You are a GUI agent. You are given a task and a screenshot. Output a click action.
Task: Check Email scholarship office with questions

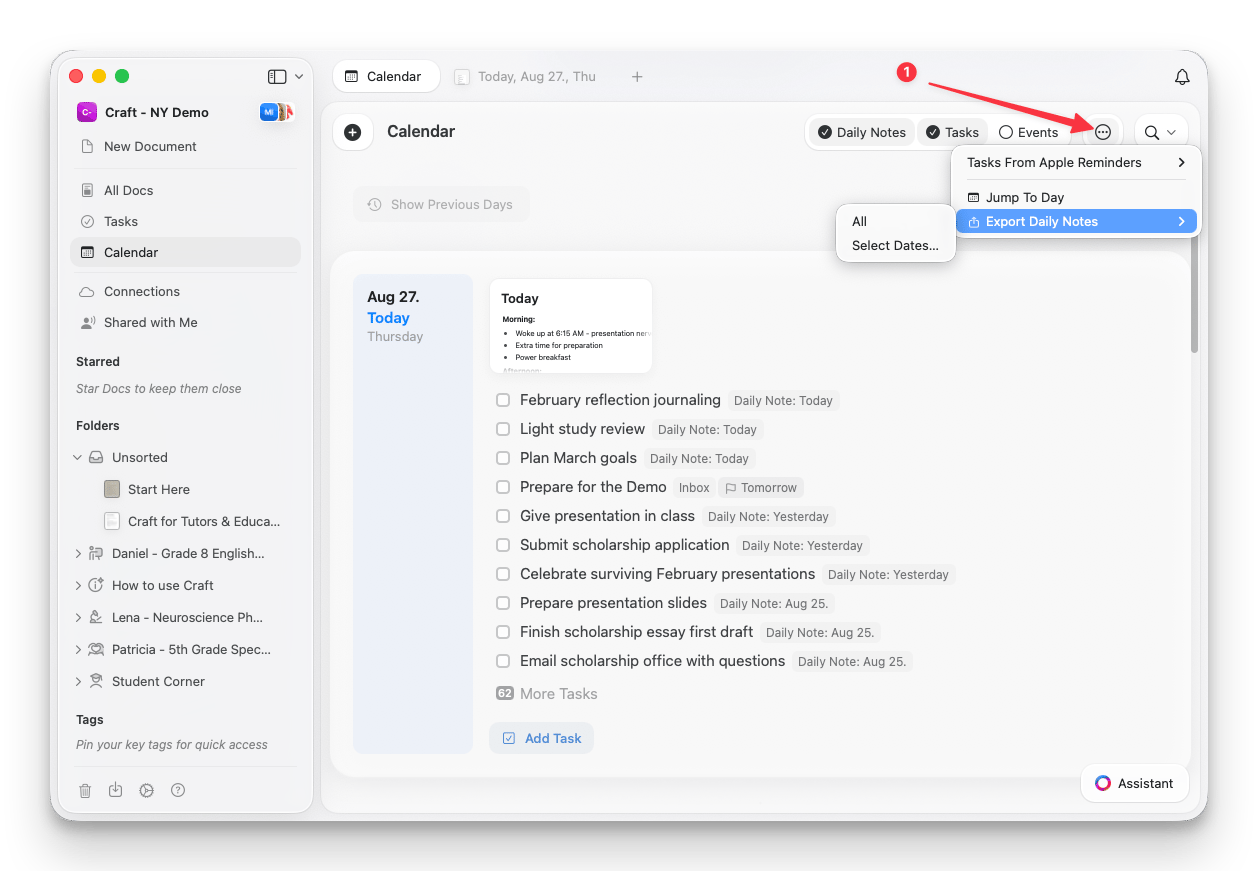coord(503,661)
